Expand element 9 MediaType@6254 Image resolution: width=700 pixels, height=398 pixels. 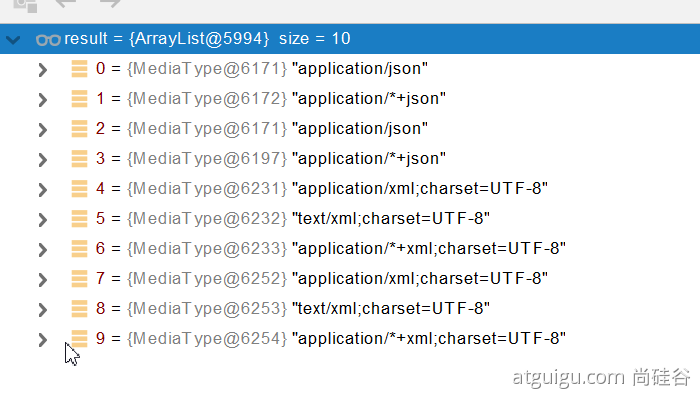[43, 340]
